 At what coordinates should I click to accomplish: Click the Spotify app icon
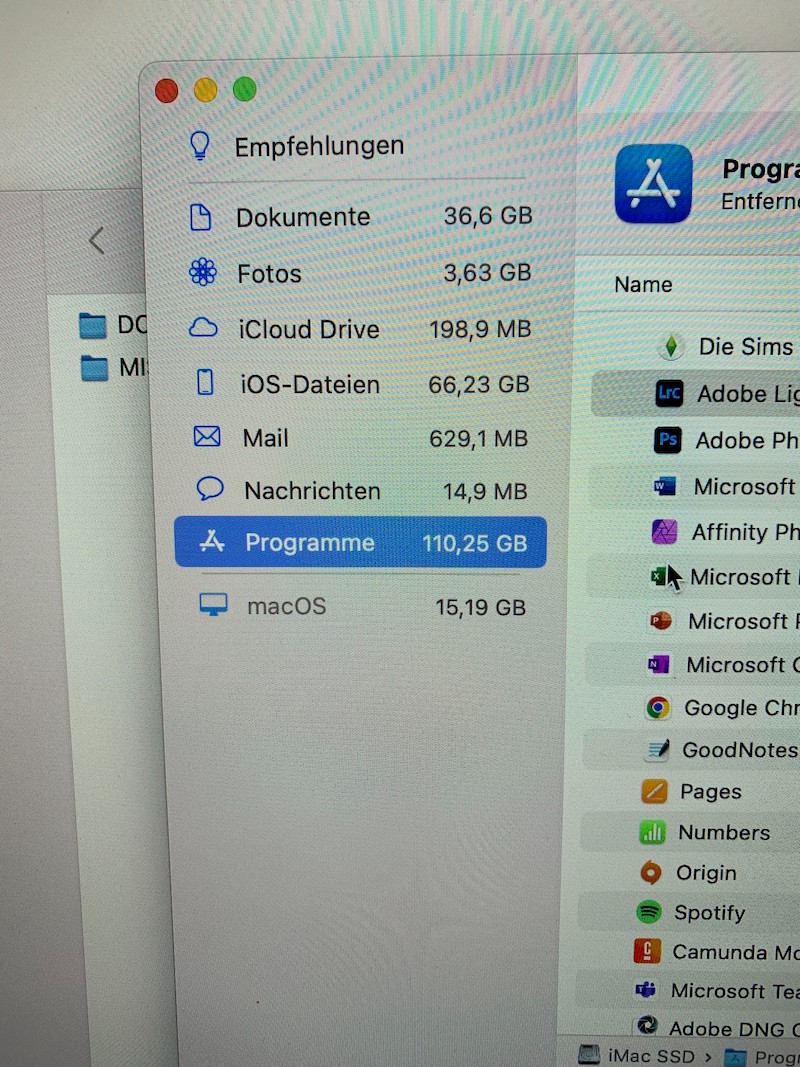[x=648, y=912]
